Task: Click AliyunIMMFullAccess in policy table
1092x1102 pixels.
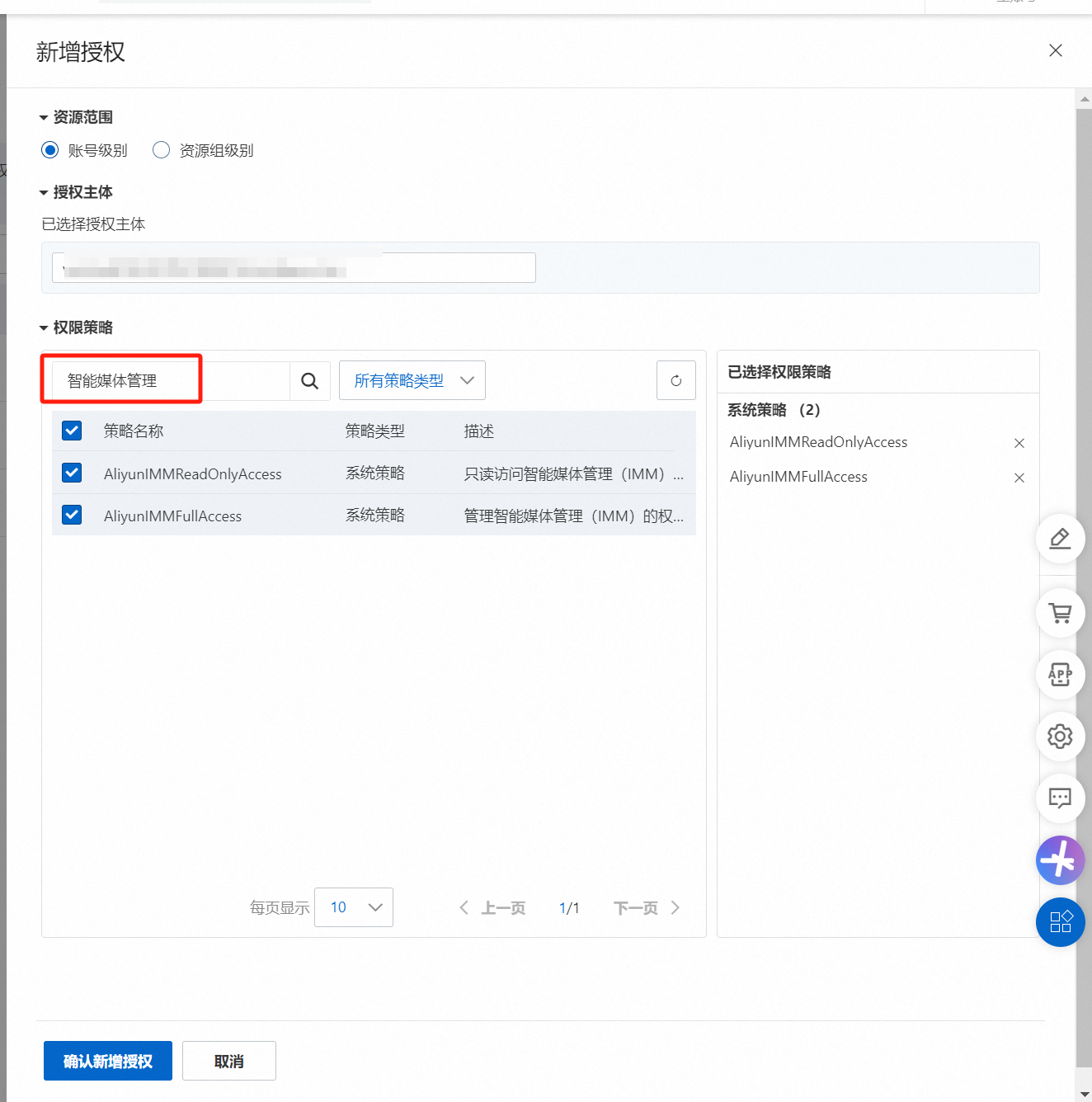Action: [173, 516]
